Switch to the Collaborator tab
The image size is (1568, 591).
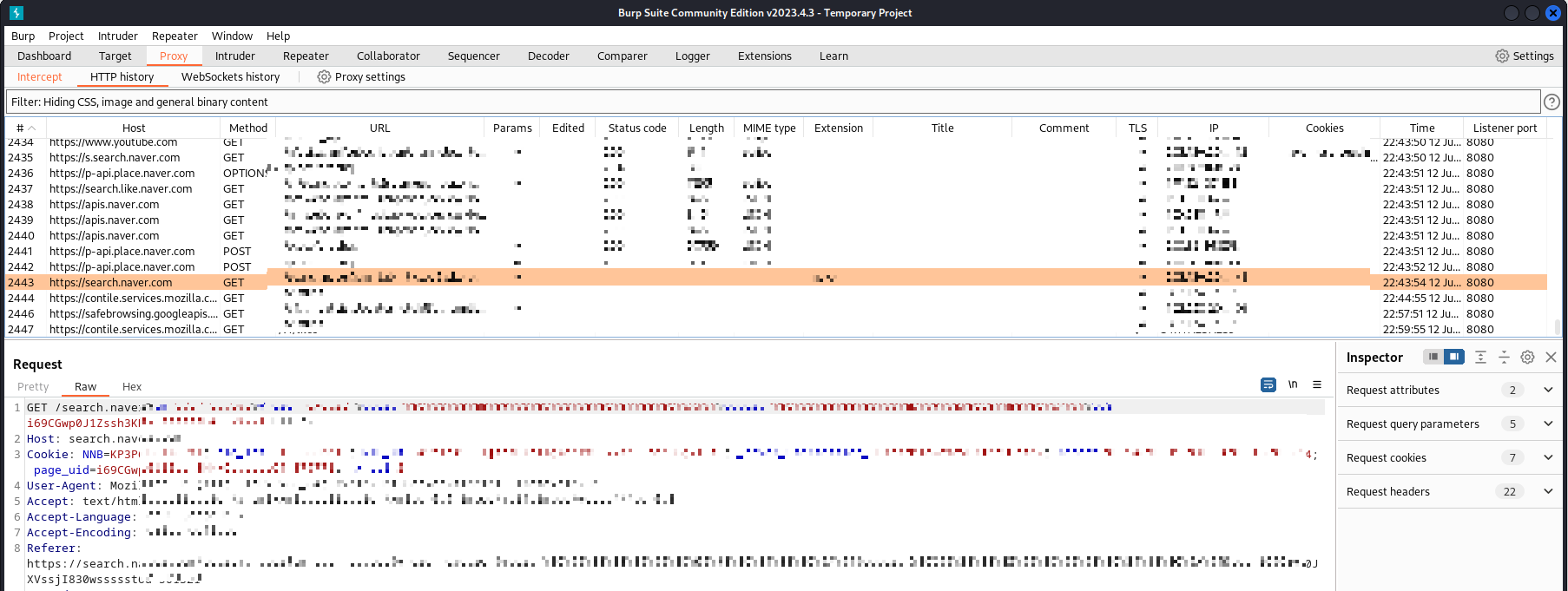(x=388, y=56)
